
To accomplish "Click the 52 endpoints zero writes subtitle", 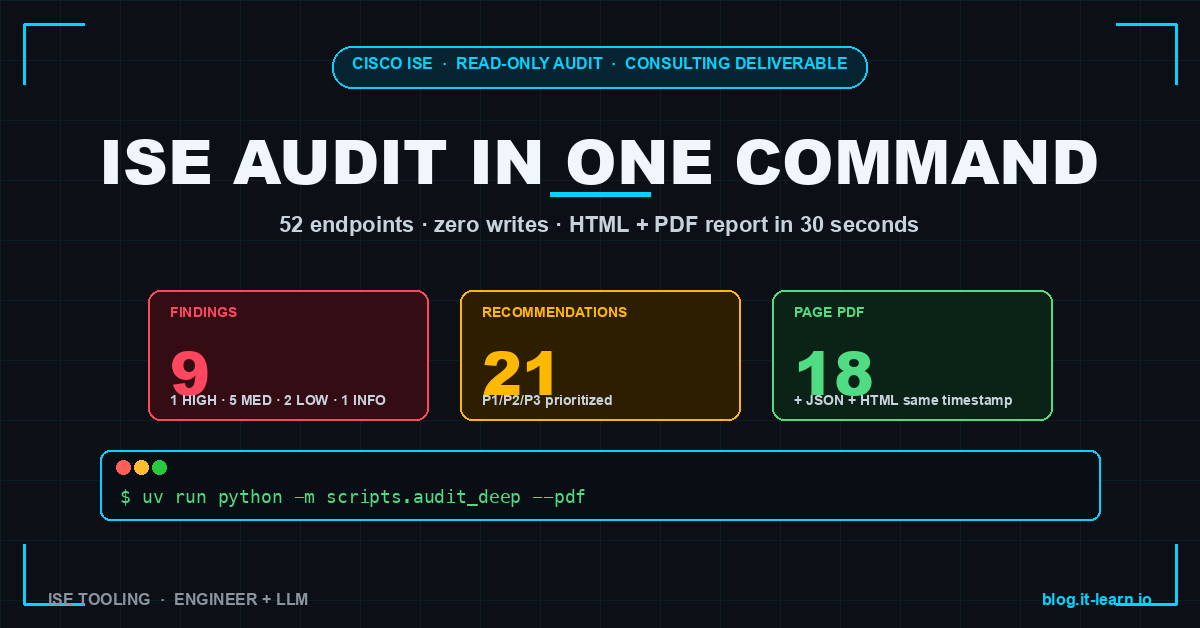I will coord(599,225).
